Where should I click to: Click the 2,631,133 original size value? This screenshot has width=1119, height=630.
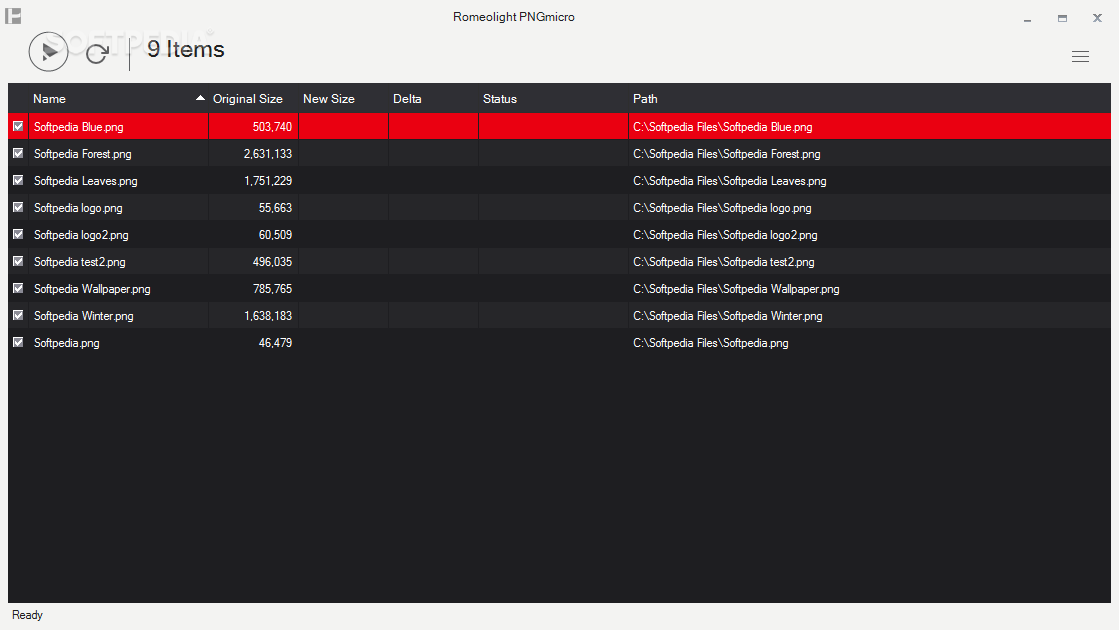[x=268, y=154]
